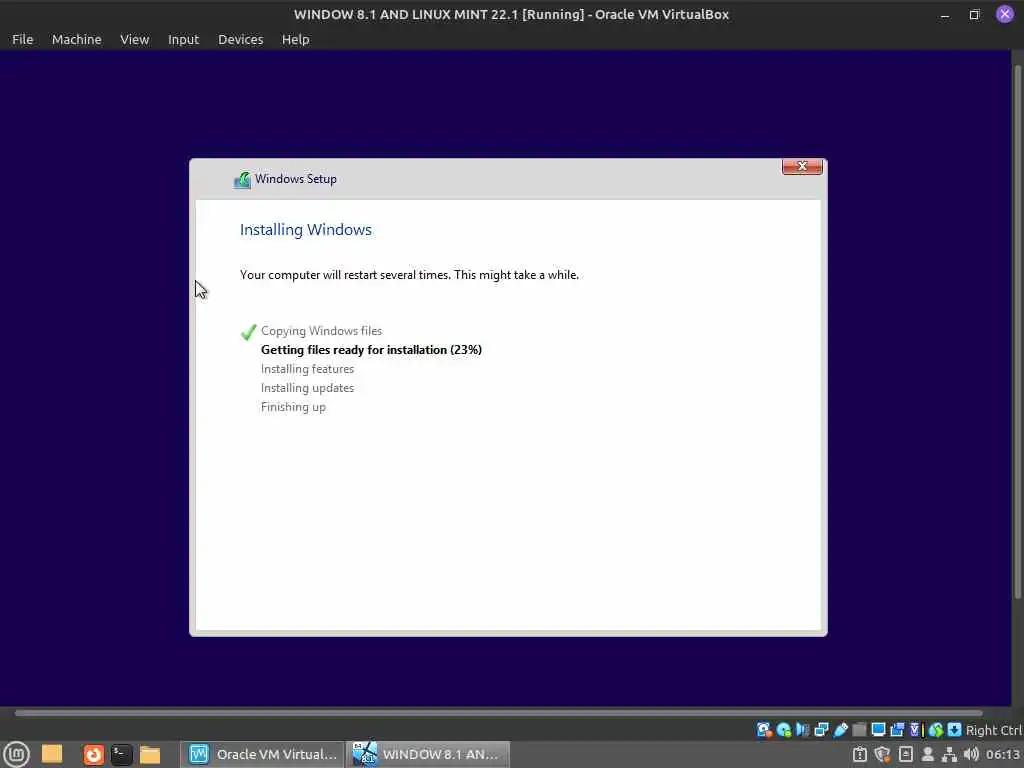The height and width of the screenshot is (768, 1024).
Task: Click the Installing updates step
Action: click(307, 388)
